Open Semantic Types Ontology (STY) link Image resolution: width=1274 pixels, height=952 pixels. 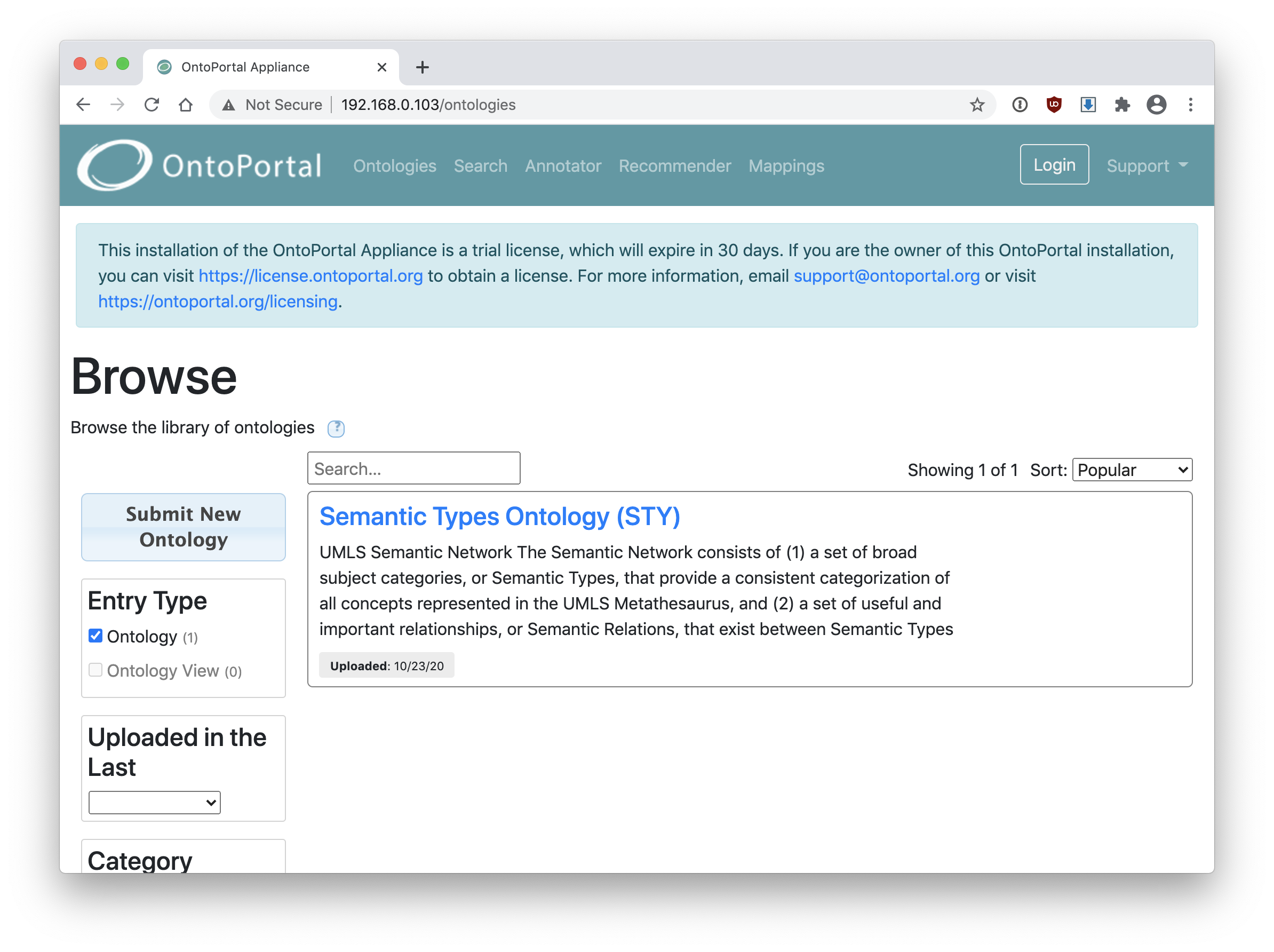click(x=499, y=516)
